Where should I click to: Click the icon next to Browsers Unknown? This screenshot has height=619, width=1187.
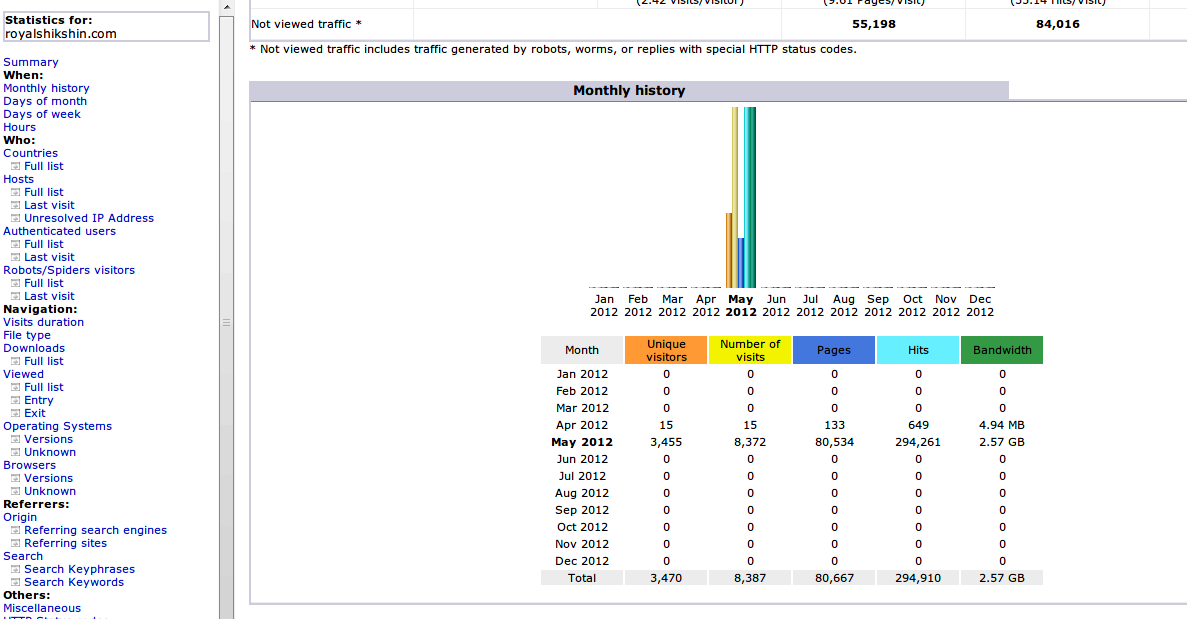(15, 491)
